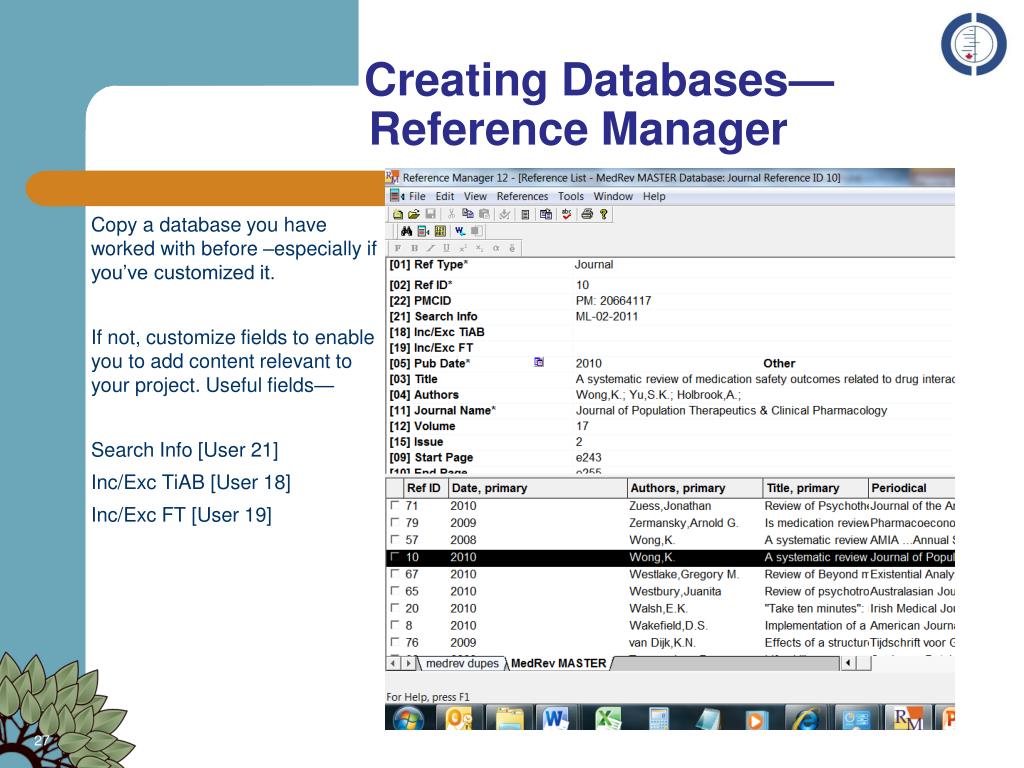Toggle Bold formatting icon
The height and width of the screenshot is (768, 1024).
click(x=414, y=248)
